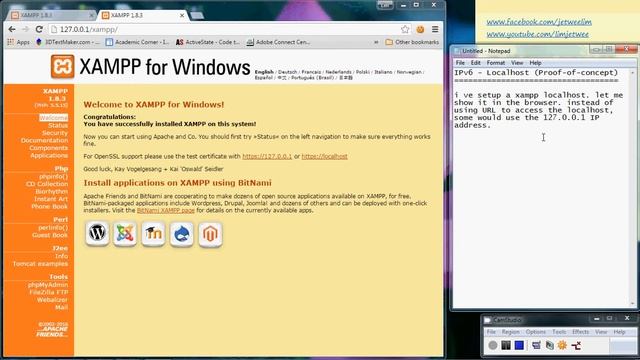This screenshot has height=360, width=640.
Task: Bookmark this page with the star
Action: [405, 29]
